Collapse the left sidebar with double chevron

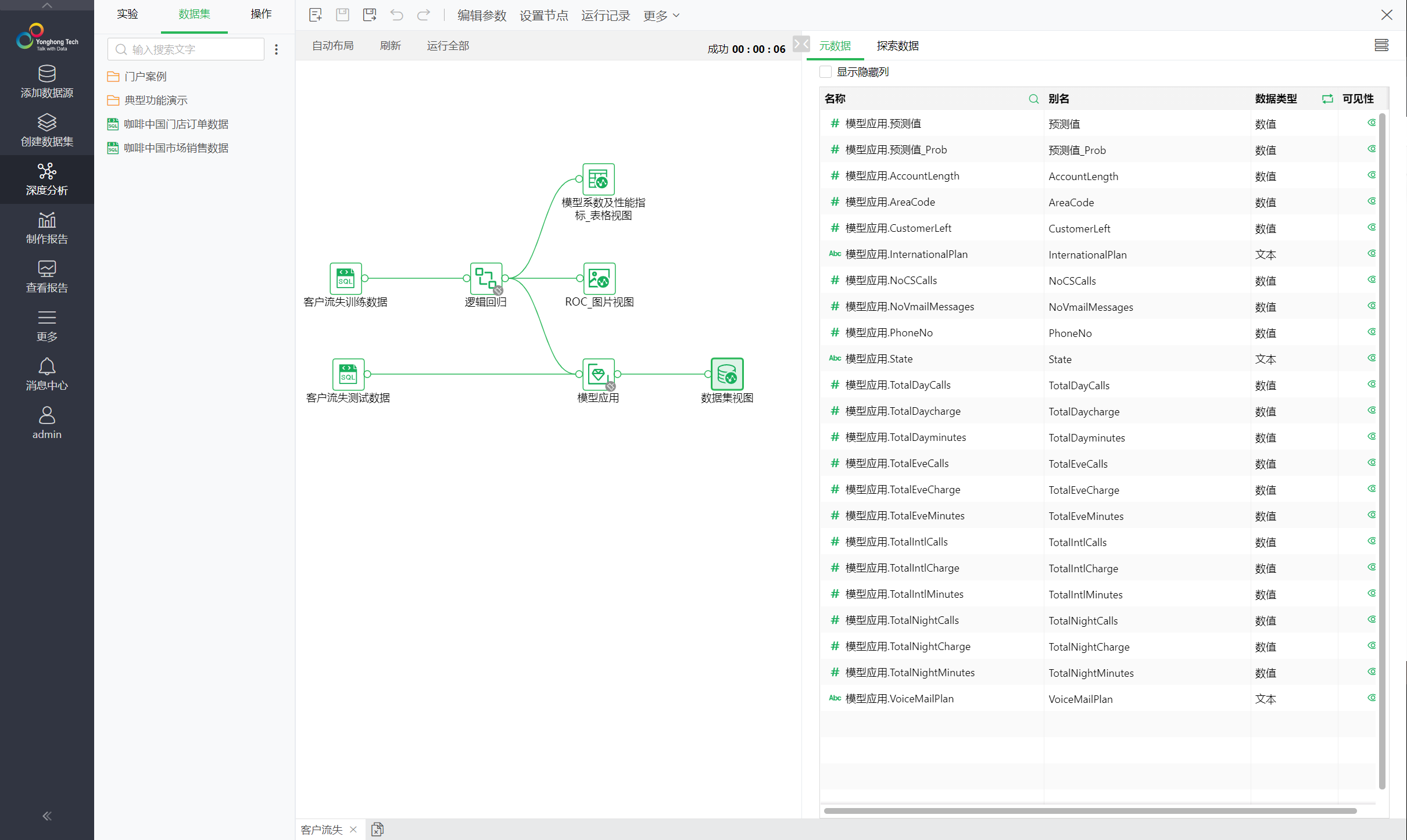(x=47, y=816)
